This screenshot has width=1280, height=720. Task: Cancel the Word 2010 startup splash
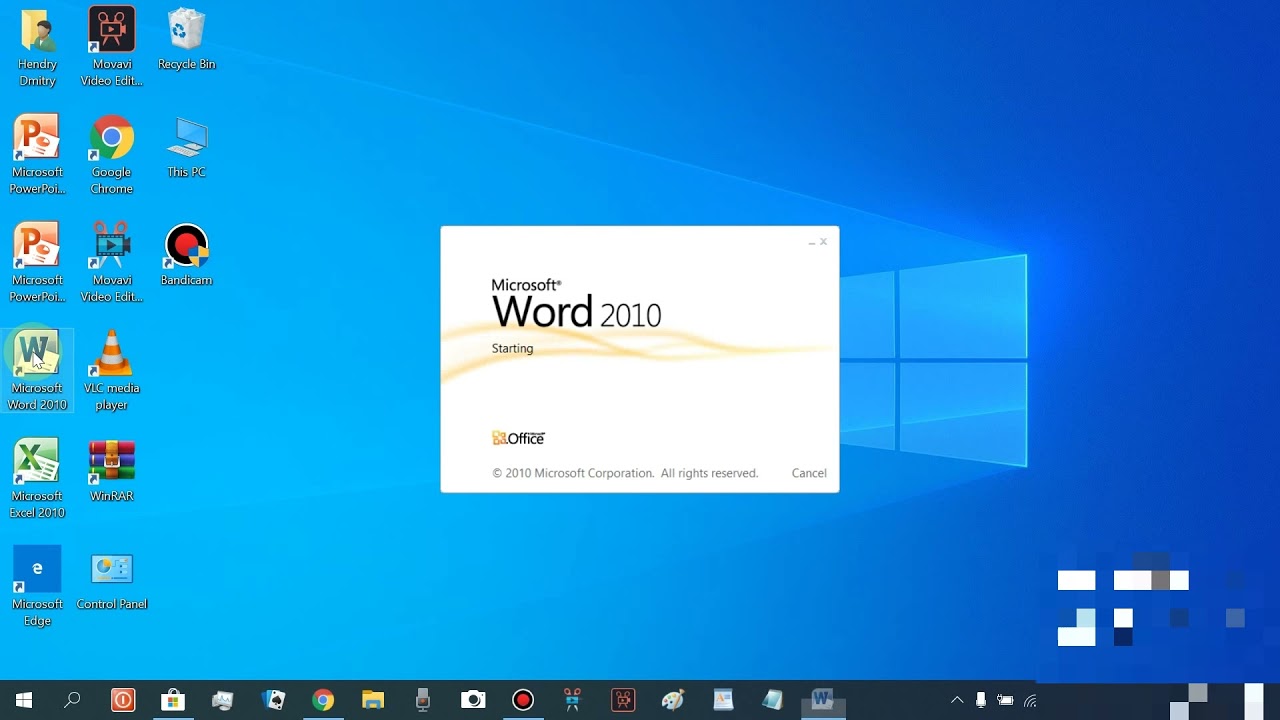tap(809, 473)
